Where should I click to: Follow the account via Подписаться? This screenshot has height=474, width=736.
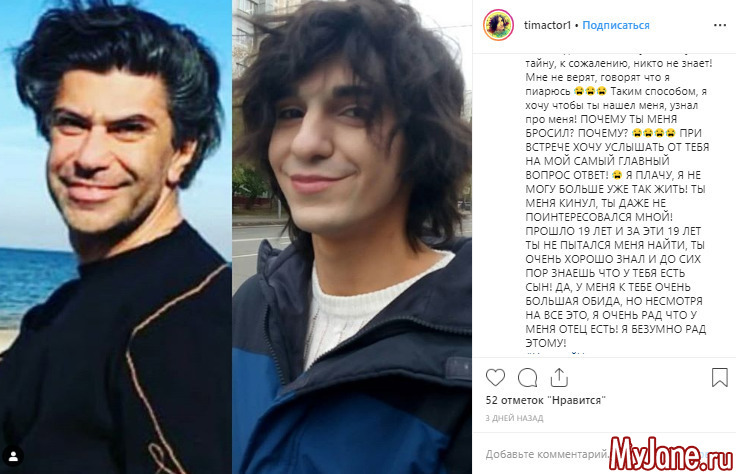click(616, 25)
